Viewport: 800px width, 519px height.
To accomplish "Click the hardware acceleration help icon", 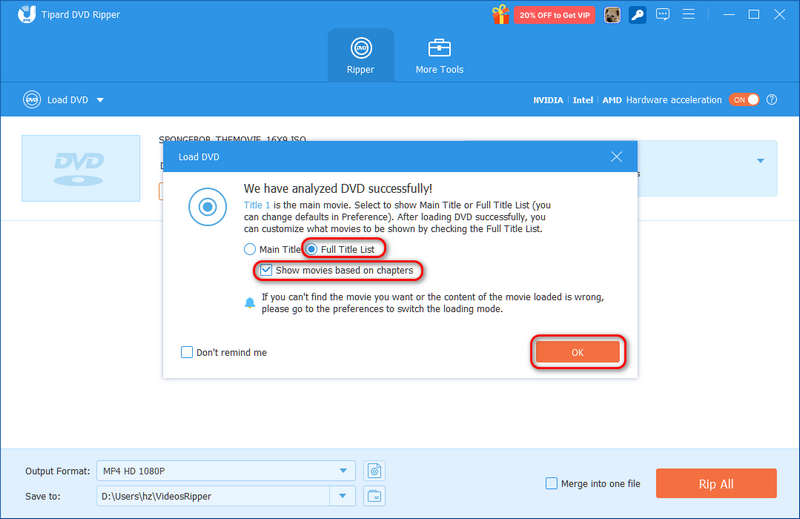I will click(x=771, y=100).
